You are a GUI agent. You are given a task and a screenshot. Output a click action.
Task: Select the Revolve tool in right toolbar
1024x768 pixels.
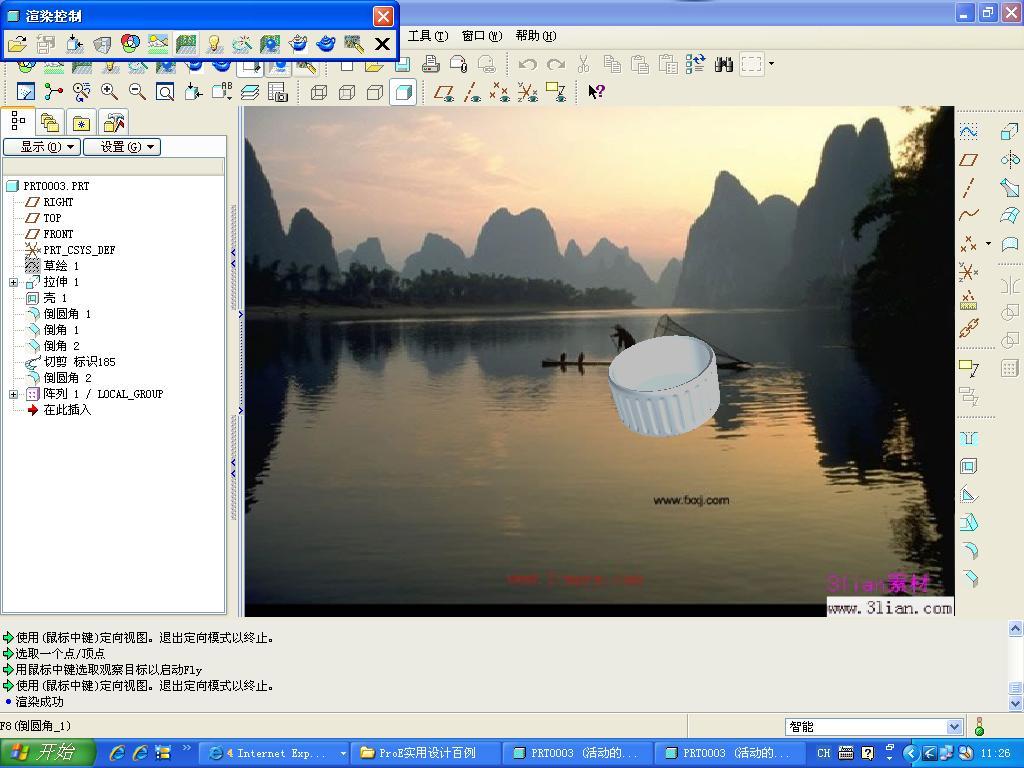[x=1010, y=159]
